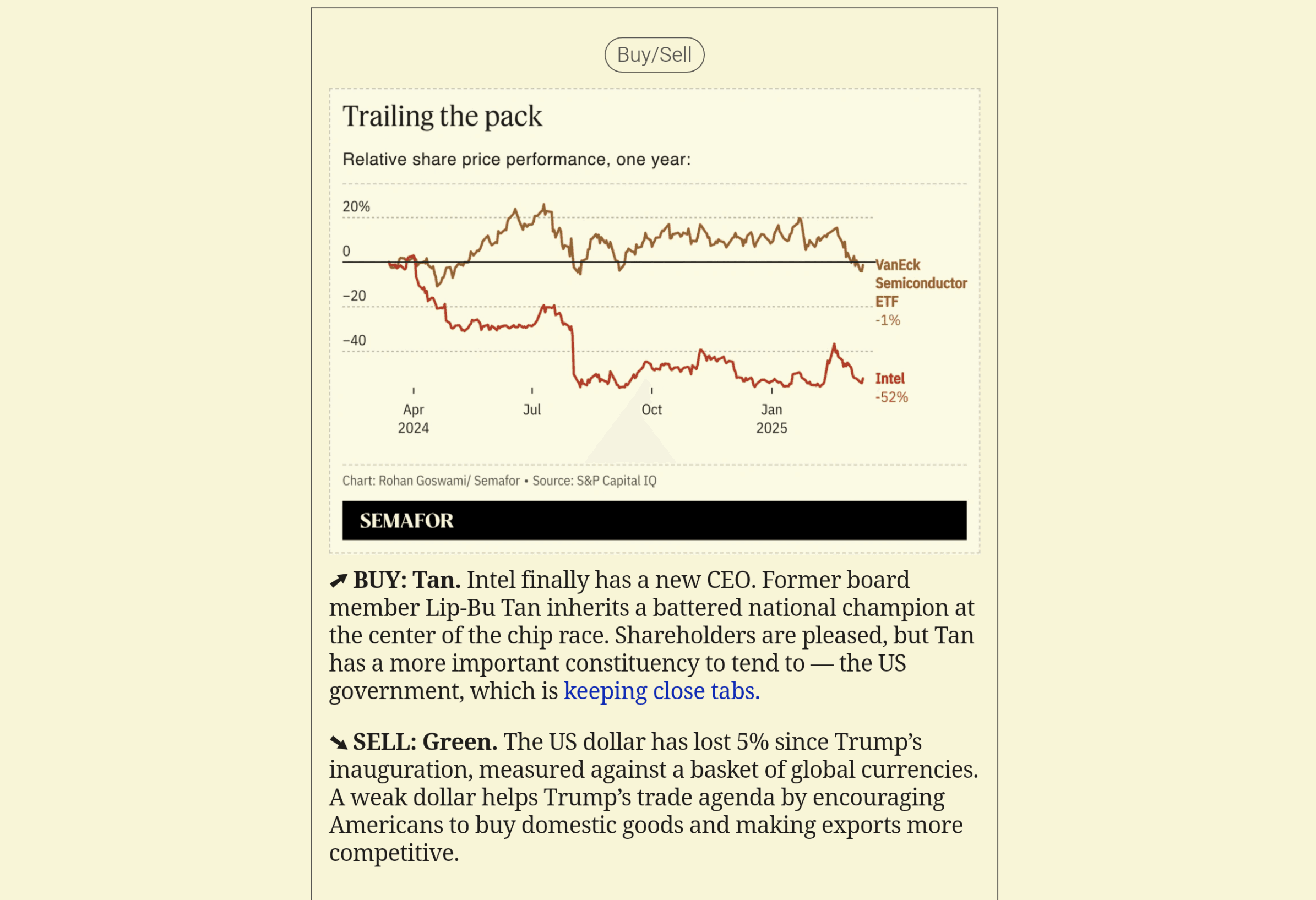1316x900 pixels.
Task: Open the "keeping close tabs" link
Action: coord(661,691)
